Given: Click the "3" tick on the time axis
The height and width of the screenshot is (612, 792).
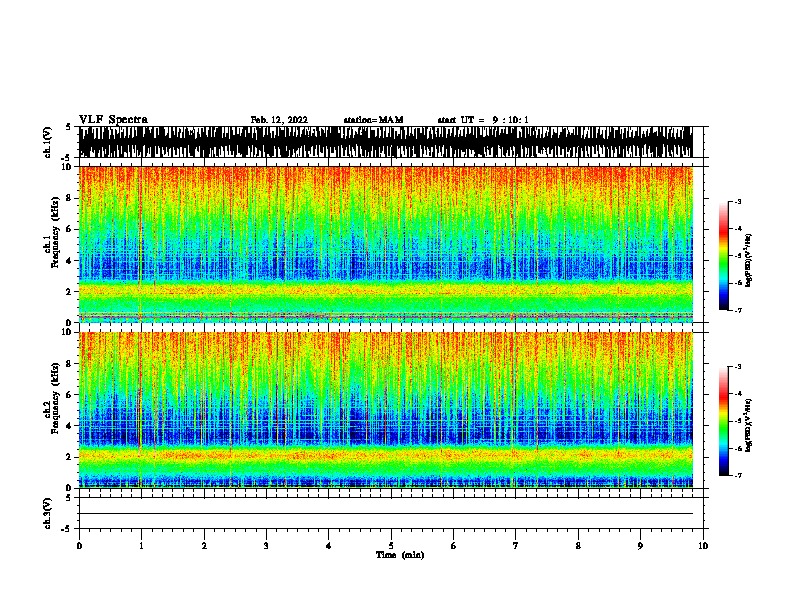Looking at the screenshot, I should pos(266,546).
